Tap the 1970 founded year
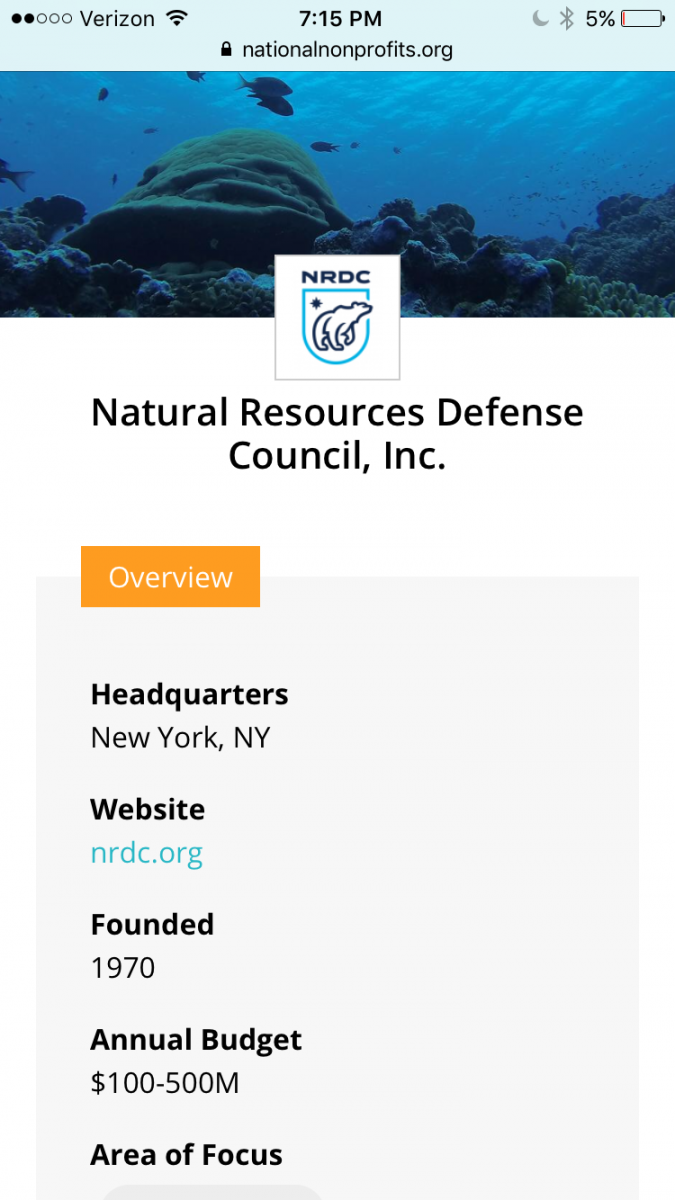 coord(123,968)
